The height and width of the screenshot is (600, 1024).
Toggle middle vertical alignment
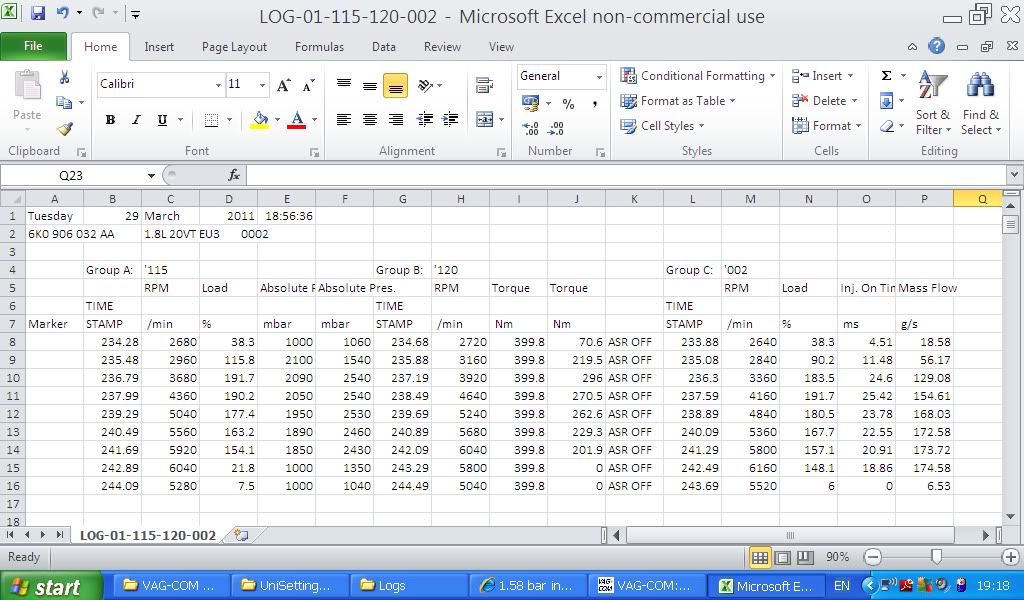[370, 85]
